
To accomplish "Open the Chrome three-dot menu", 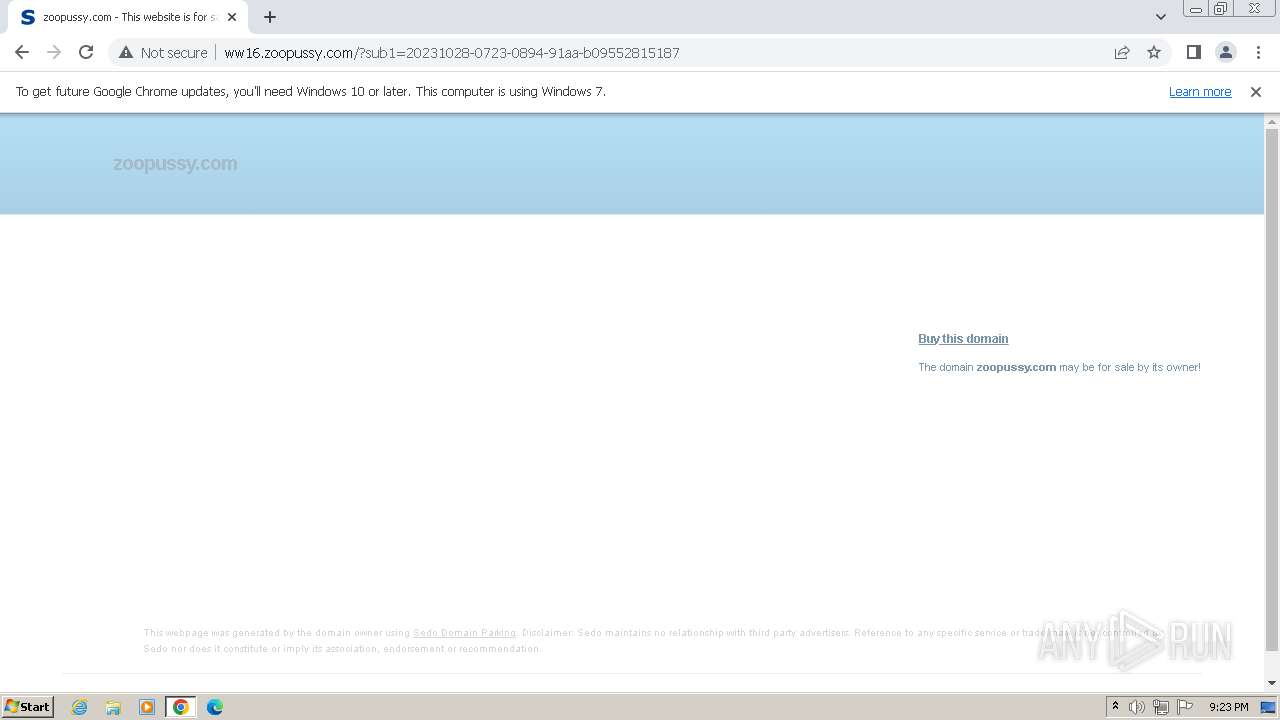I will (1257, 52).
